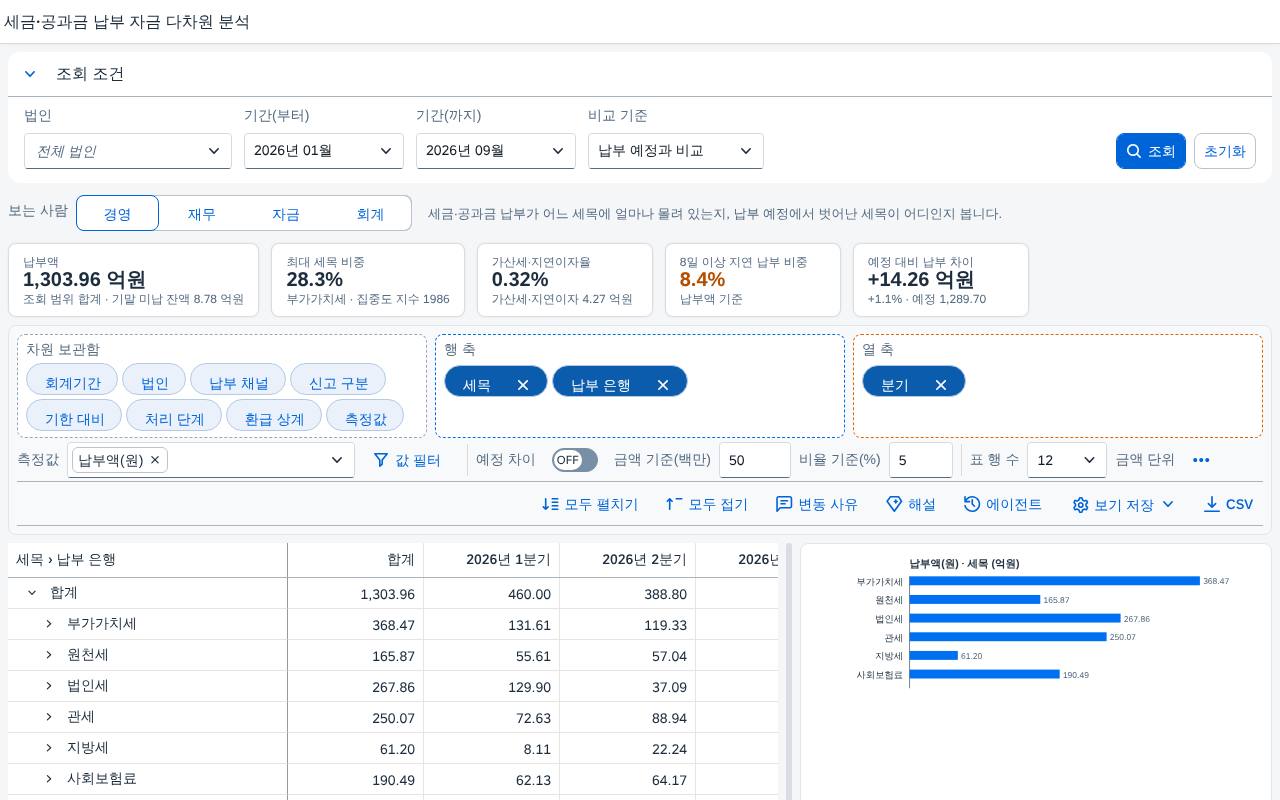Download the table as CSV
Viewport: 1280px width, 800px height.
pos(1228,505)
